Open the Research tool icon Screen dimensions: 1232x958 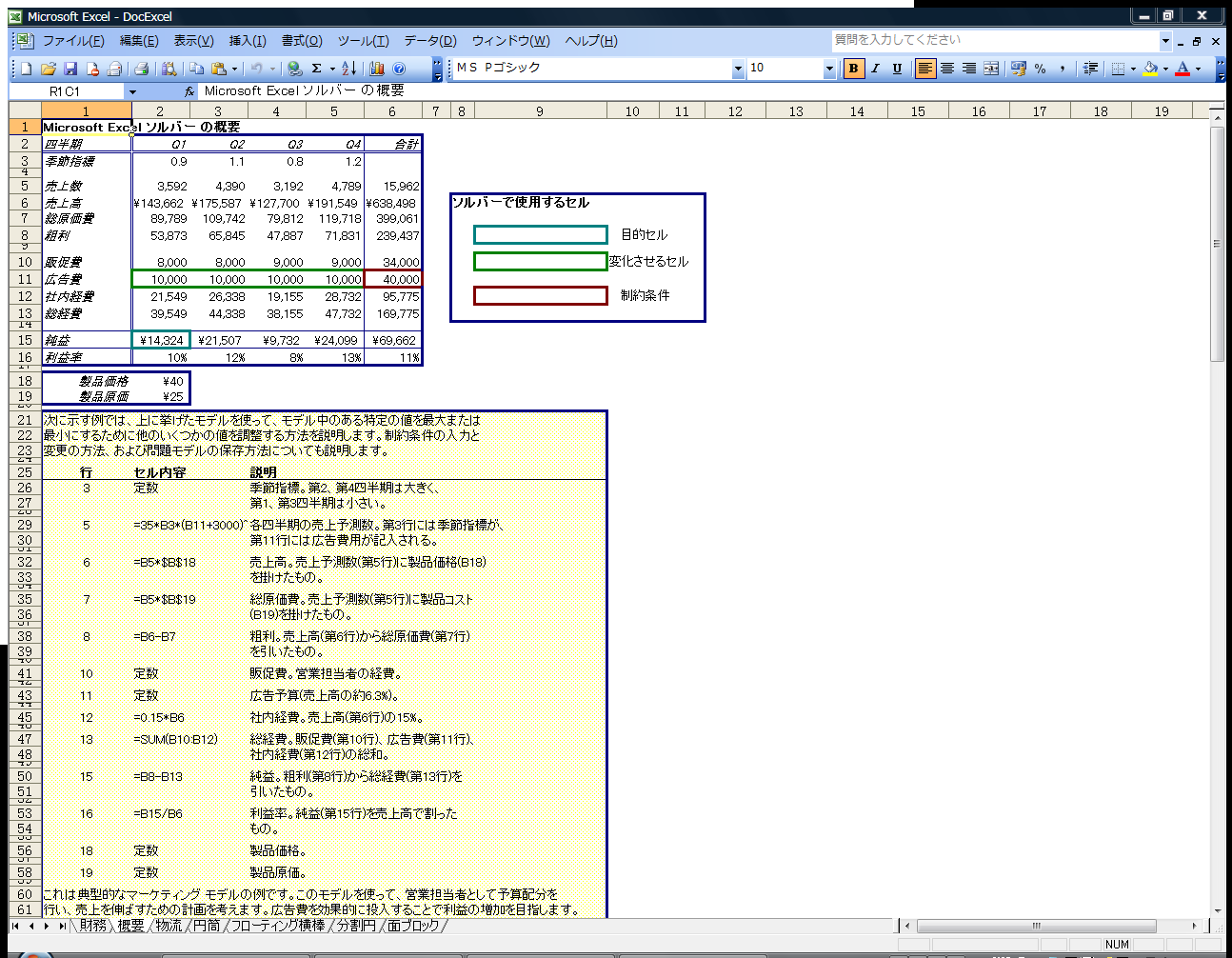169,69
